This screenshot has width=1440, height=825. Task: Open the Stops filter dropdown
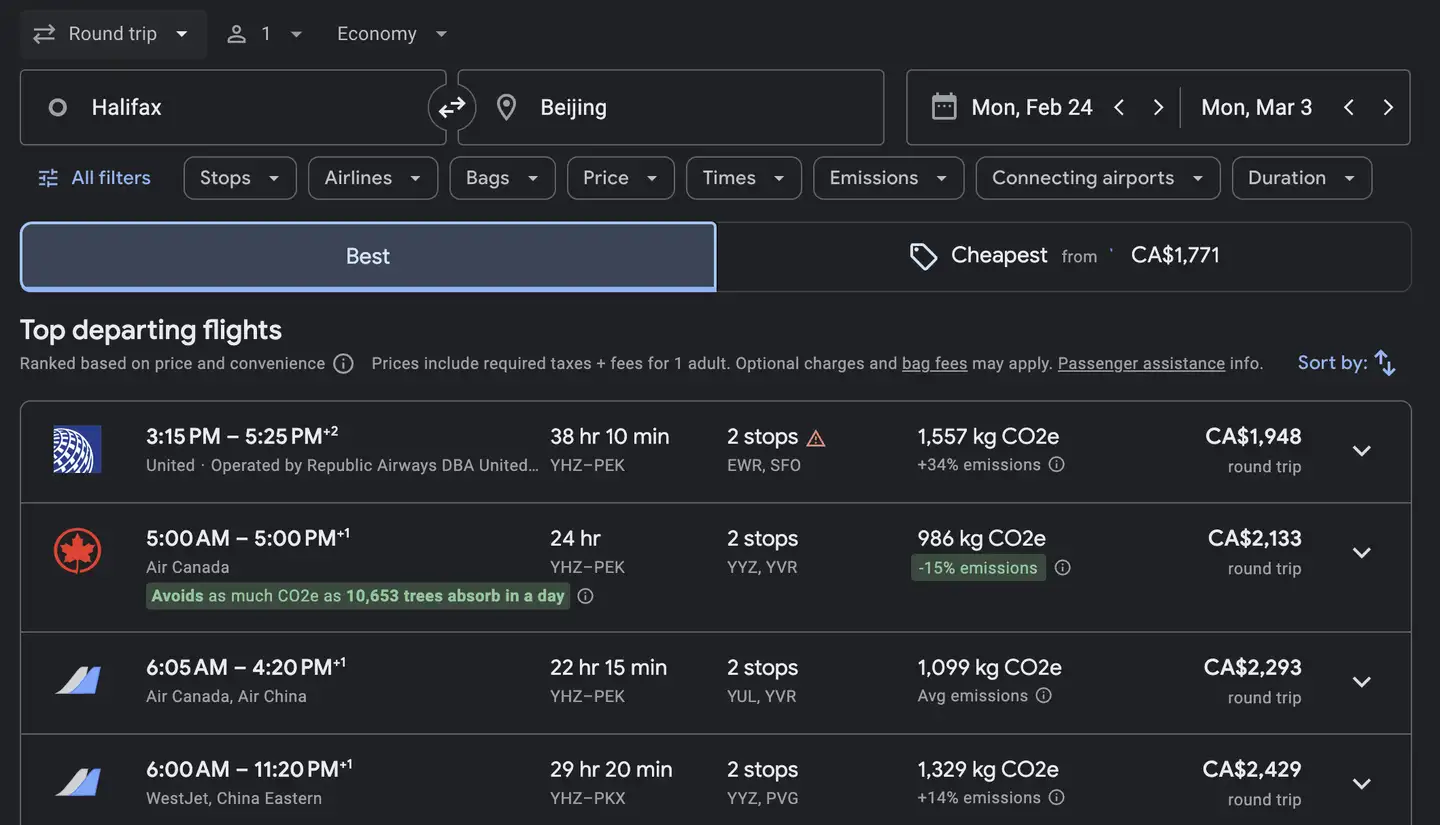click(x=239, y=178)
